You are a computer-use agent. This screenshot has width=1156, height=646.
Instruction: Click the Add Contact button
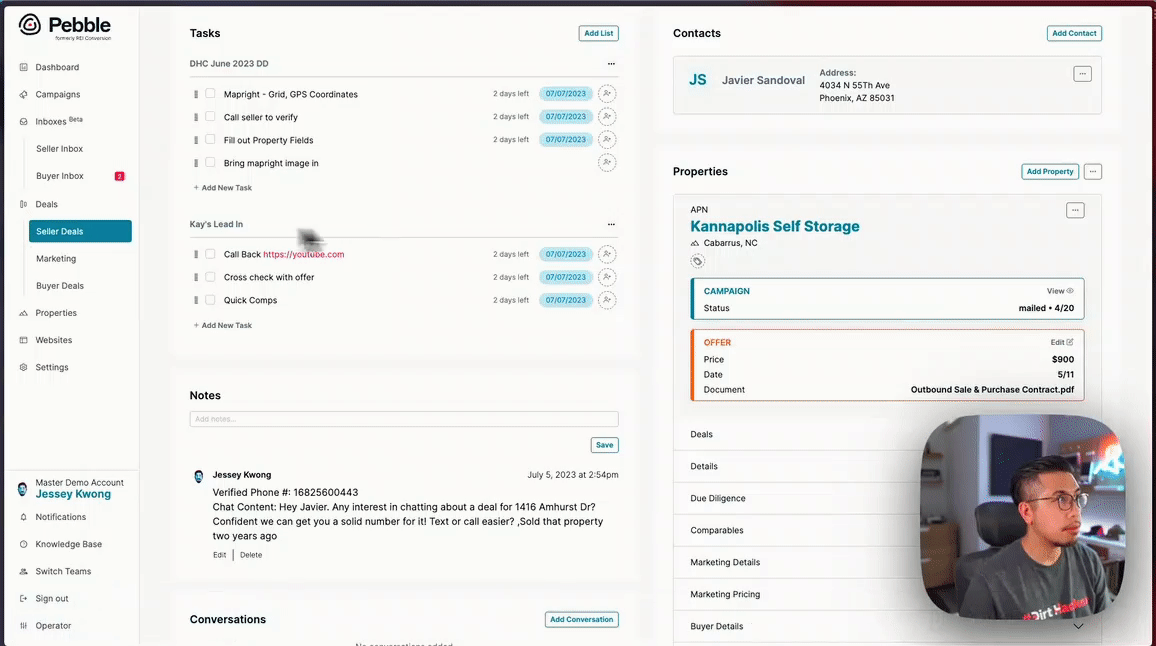point(1074,33)
